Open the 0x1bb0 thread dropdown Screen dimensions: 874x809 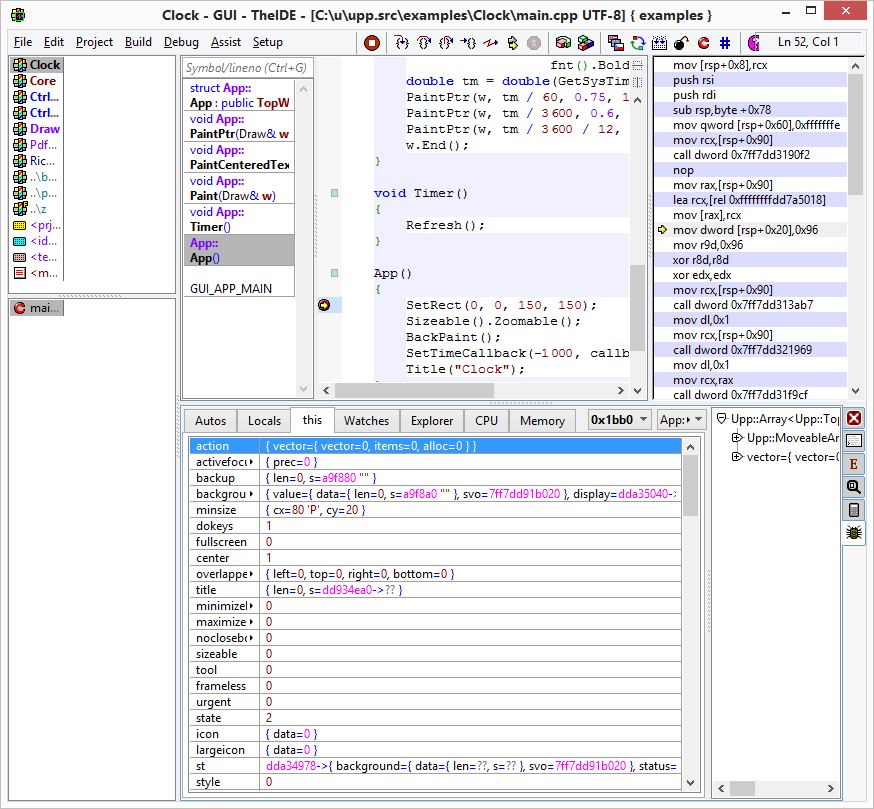pyautogui.click(x=619, y=421)
